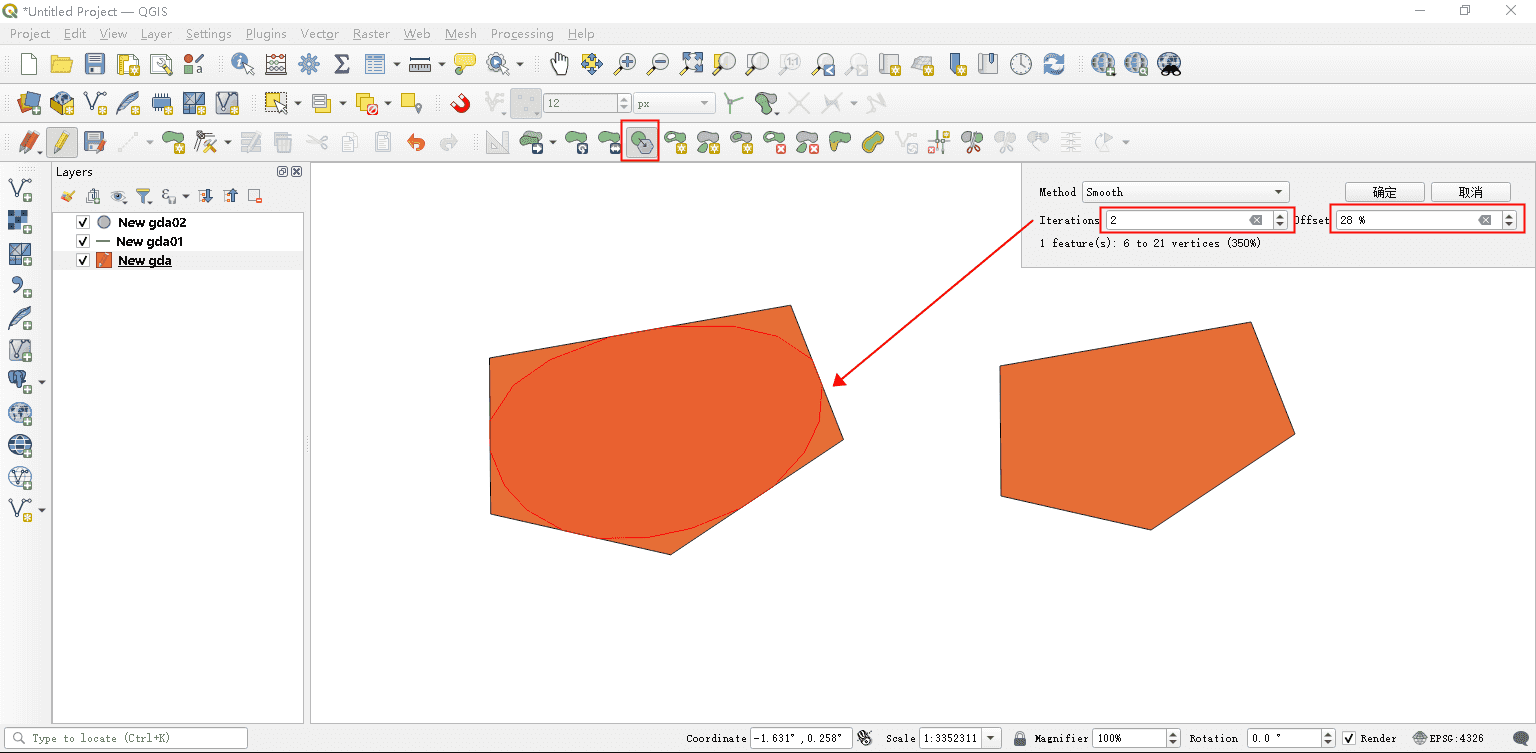
Task: Click the 确定 confirm button
Action: 1384,192
